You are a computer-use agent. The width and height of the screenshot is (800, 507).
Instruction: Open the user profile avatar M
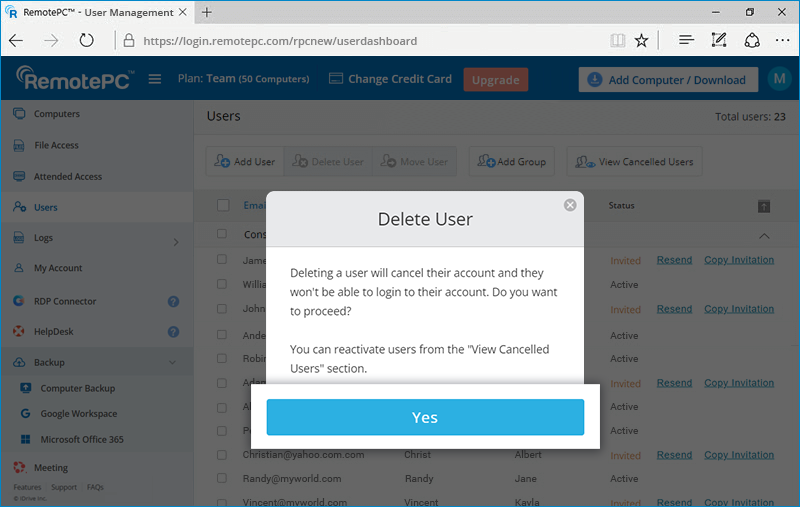tap(778, 80)
